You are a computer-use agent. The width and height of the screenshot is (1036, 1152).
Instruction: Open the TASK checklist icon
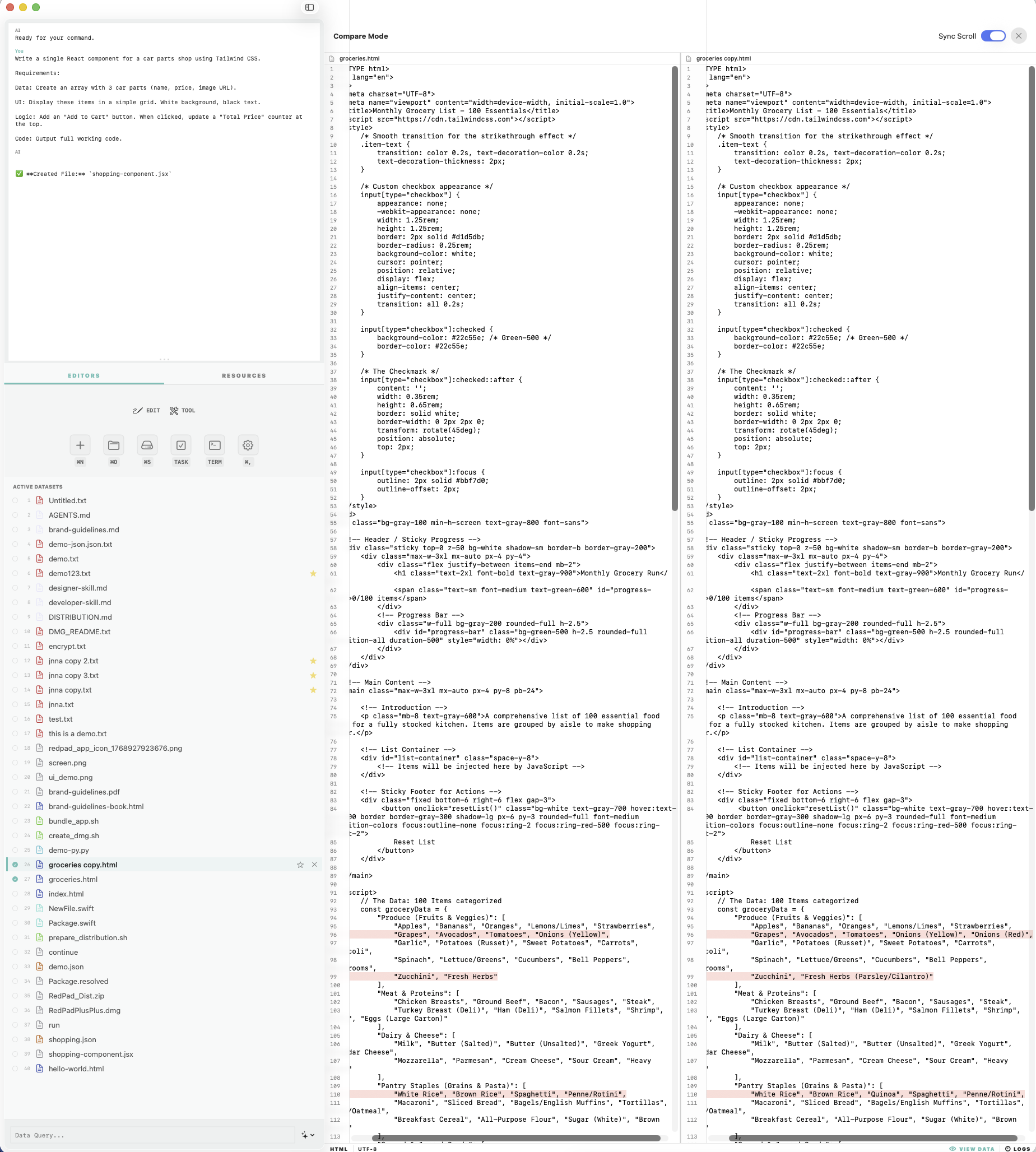(x=181, y=445)
